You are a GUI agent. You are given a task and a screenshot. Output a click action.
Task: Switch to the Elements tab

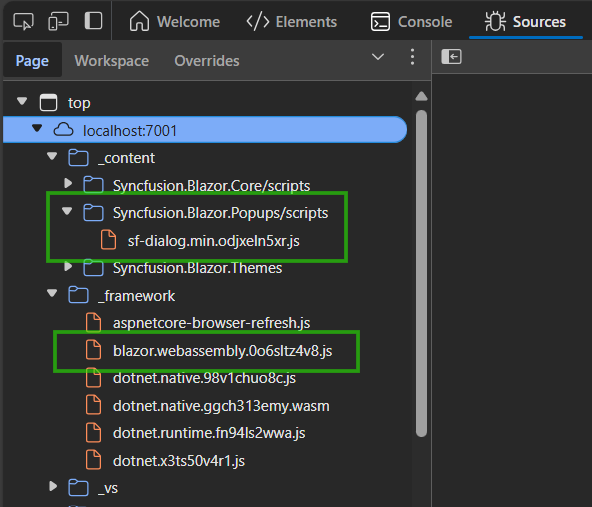point(291,22)
